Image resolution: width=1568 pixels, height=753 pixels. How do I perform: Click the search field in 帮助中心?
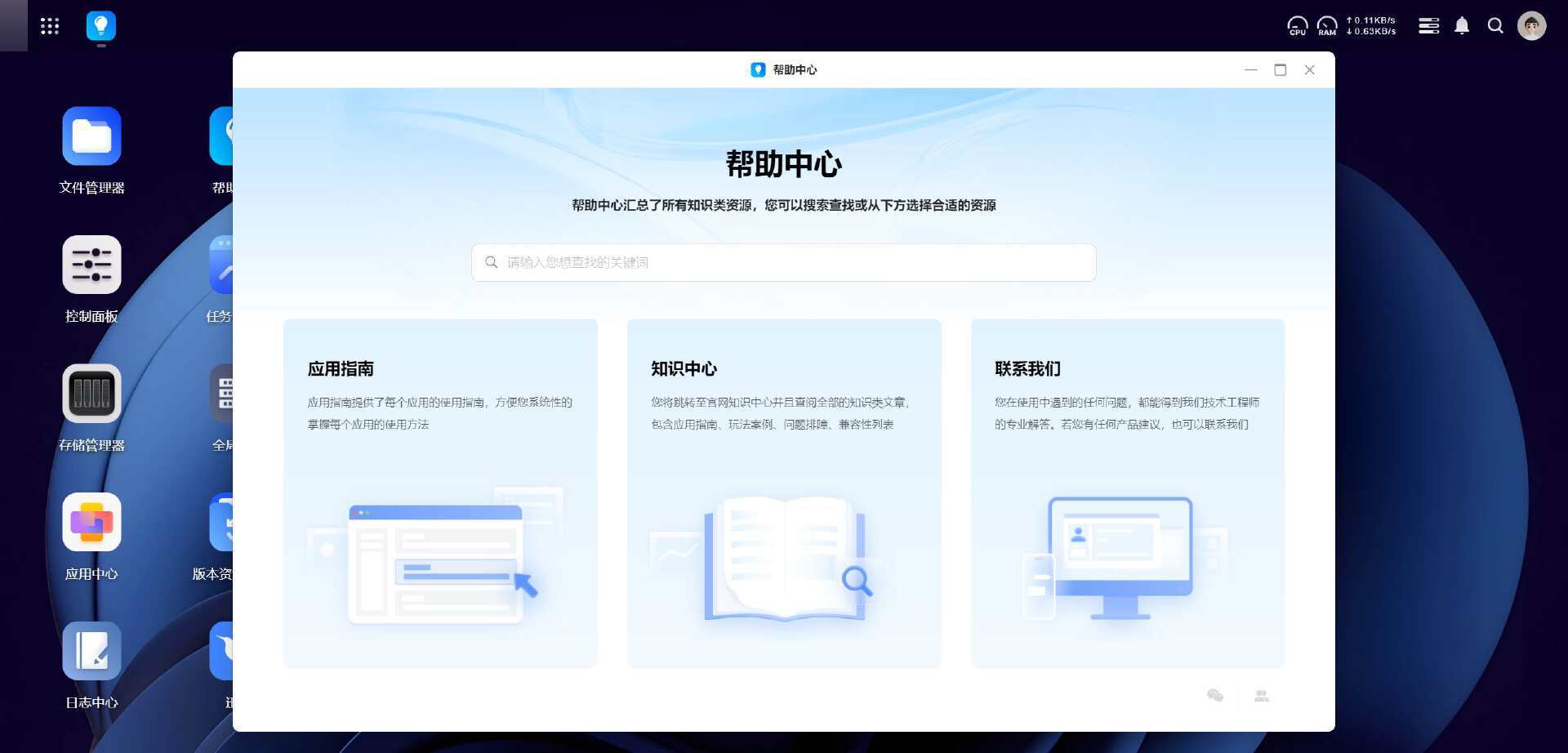coord(783,262)
